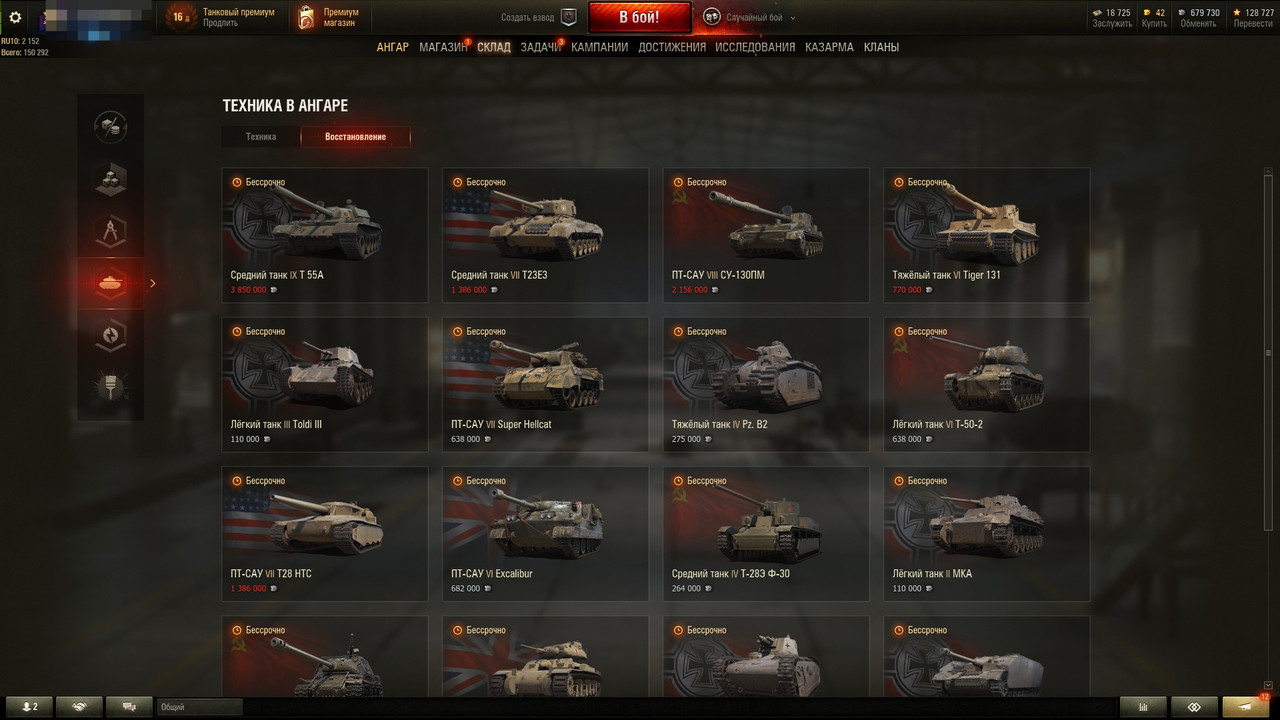
Task: Open the blueprints compass sidebar icon
Action: (110, 231)
